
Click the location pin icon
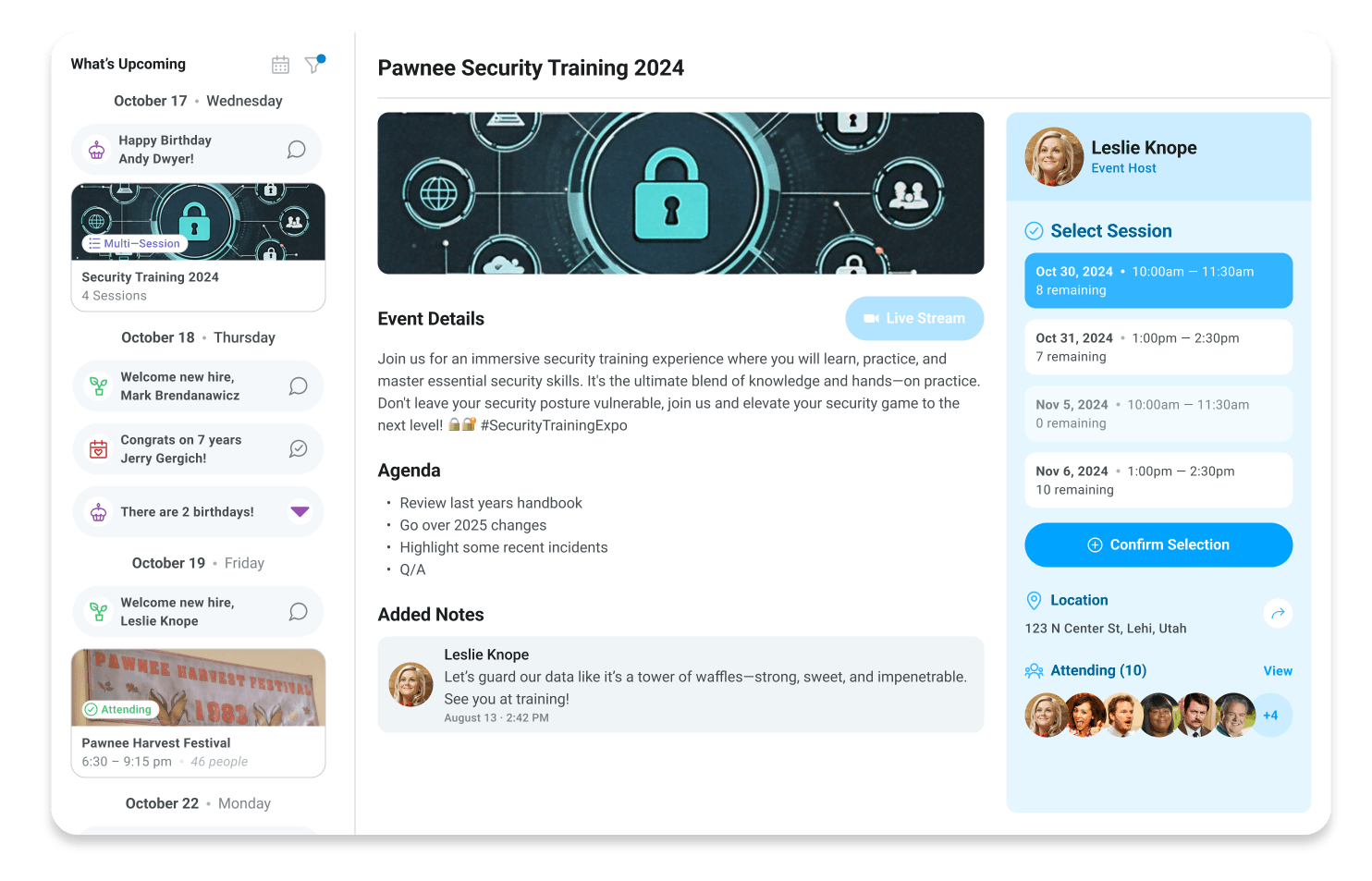(x=1034, y=601)
